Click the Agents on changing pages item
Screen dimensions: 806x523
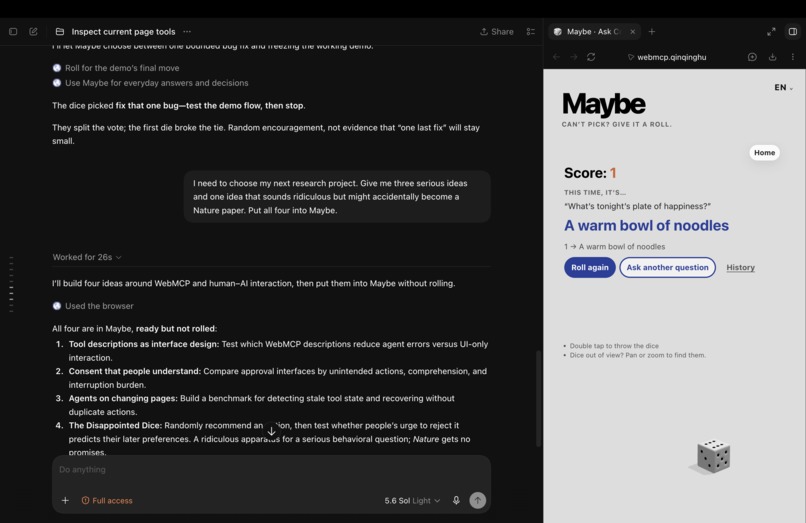point(261,405)
